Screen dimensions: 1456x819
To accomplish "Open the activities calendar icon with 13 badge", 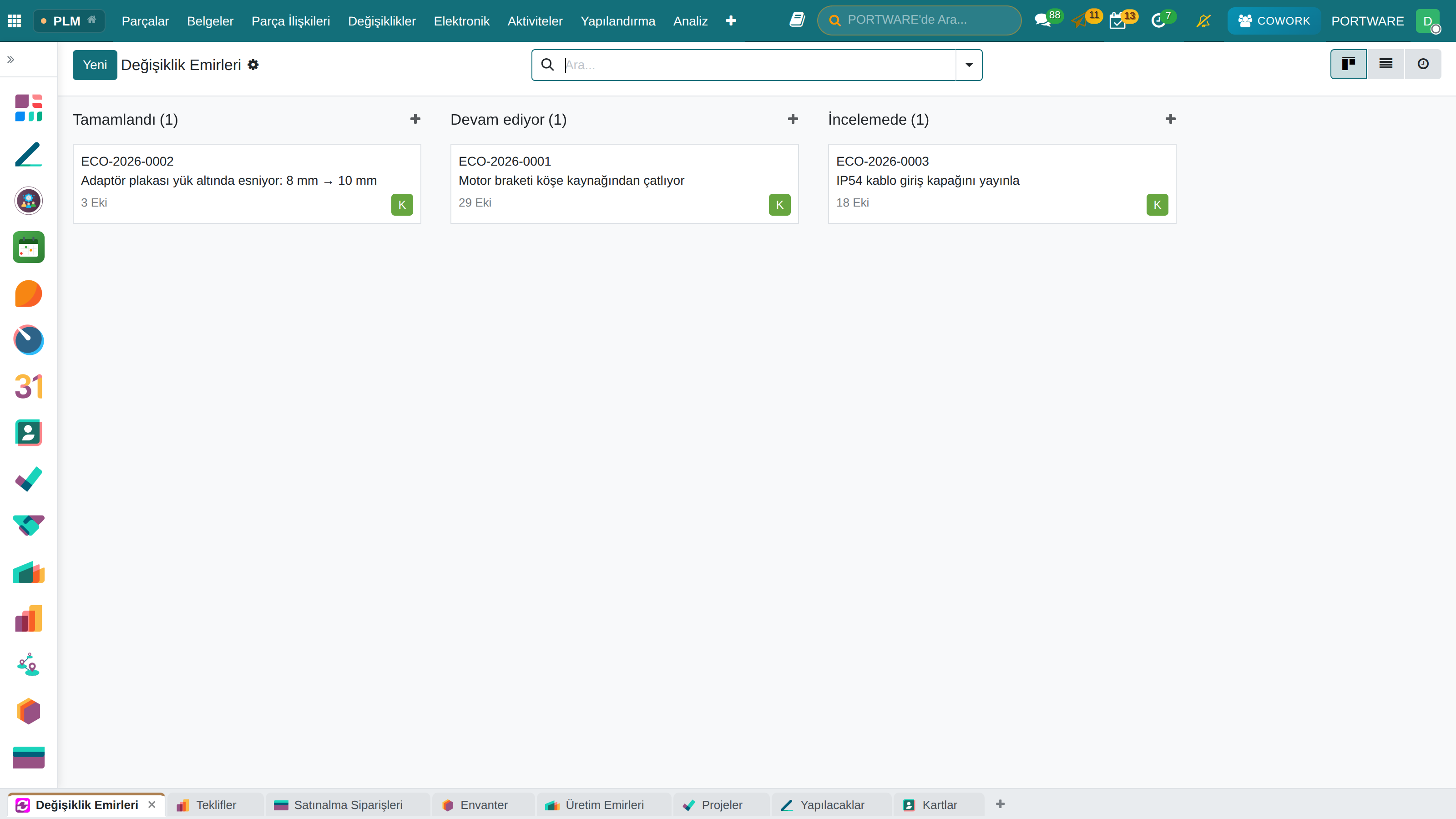I will (x=1117, y=21).
